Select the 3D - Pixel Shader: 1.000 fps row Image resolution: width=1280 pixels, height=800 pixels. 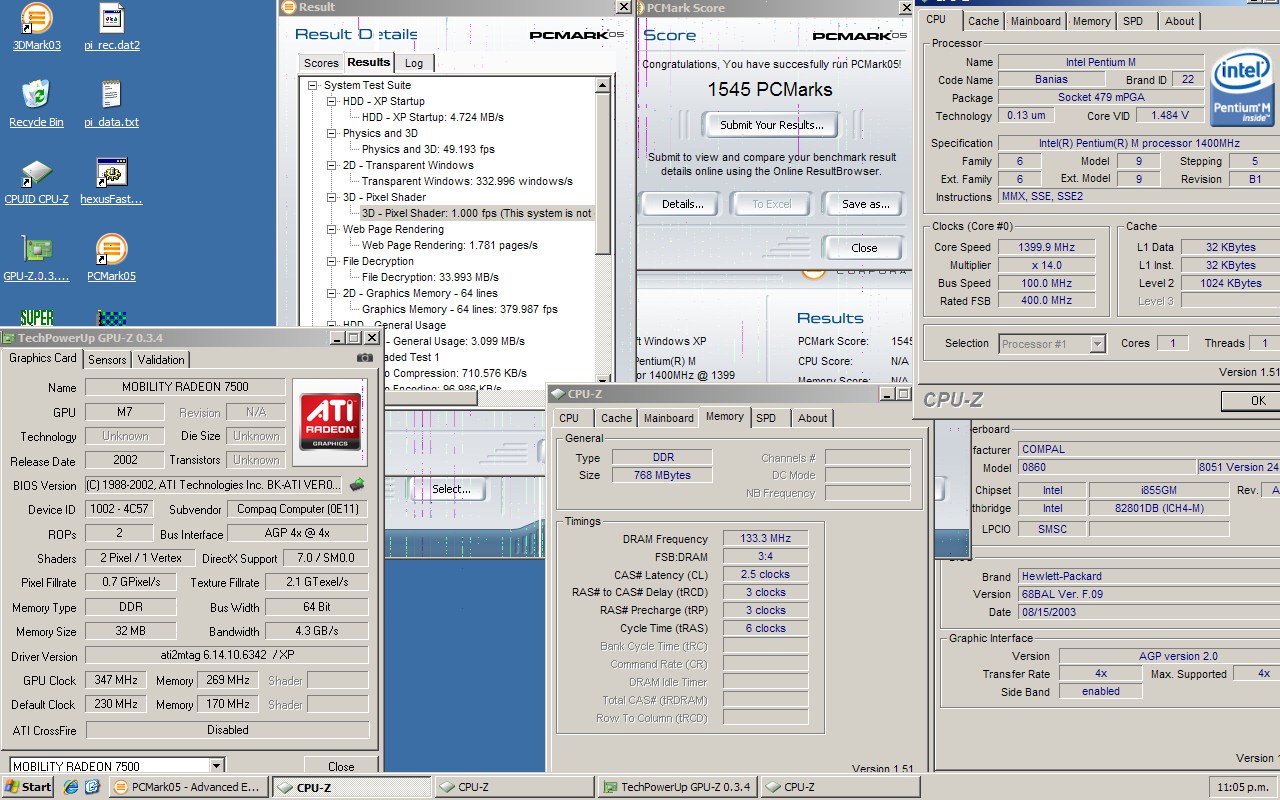click(x=477, y=214)
